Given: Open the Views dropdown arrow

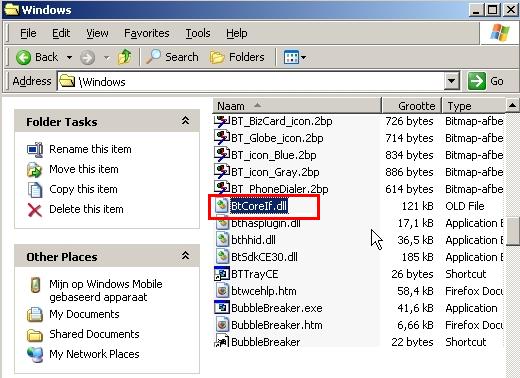Looking at the screenshot, I should tap(304, 58).
